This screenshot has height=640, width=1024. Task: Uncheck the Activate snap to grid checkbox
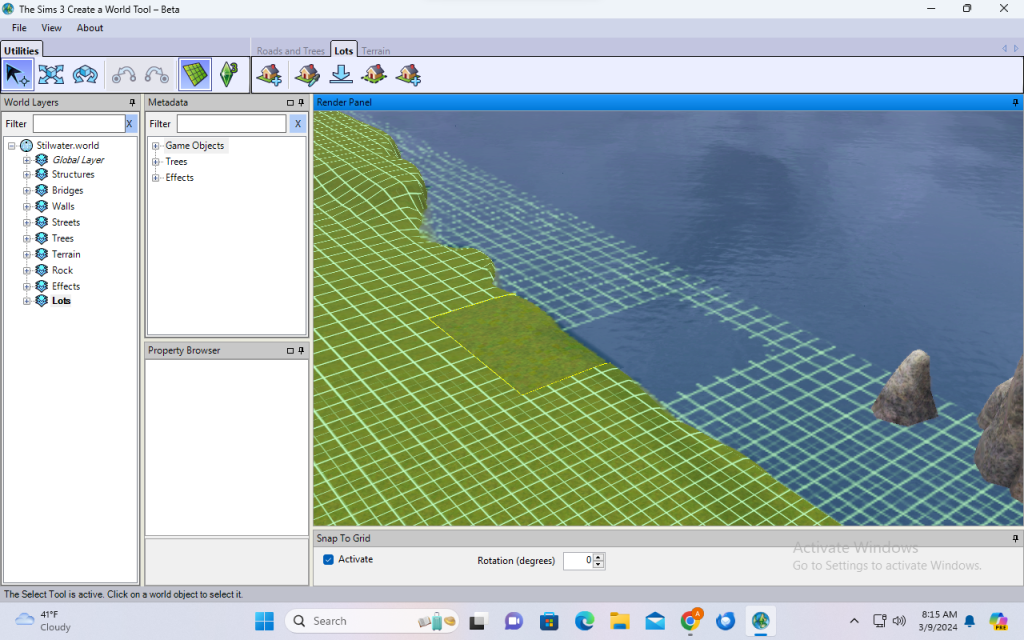328,559
